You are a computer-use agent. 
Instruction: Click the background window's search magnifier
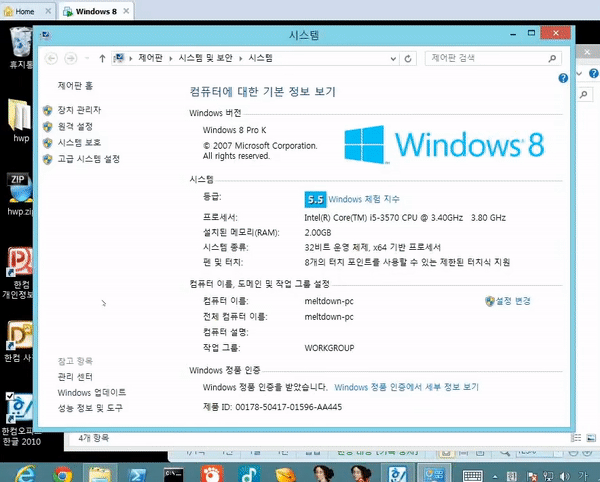coord(584,94)
